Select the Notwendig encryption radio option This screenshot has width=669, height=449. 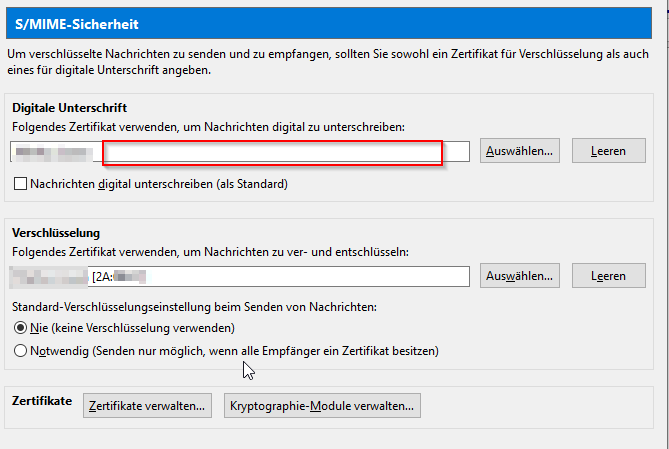click(20, 351)
